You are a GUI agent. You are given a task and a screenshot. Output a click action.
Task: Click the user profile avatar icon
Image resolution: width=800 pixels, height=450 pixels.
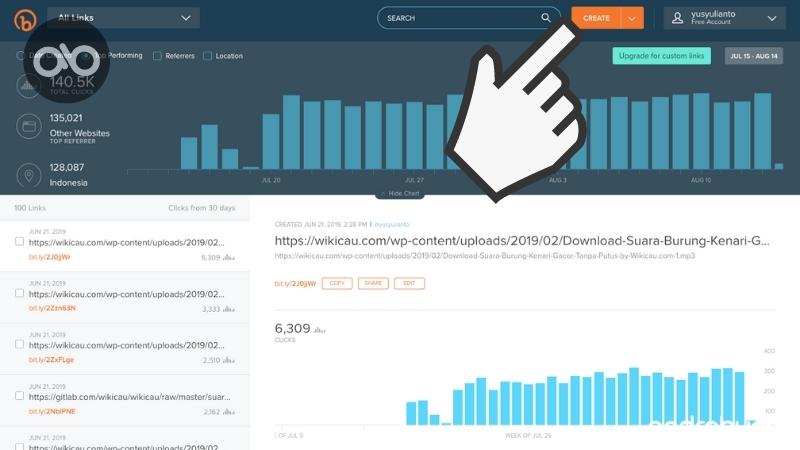point(677,18)
